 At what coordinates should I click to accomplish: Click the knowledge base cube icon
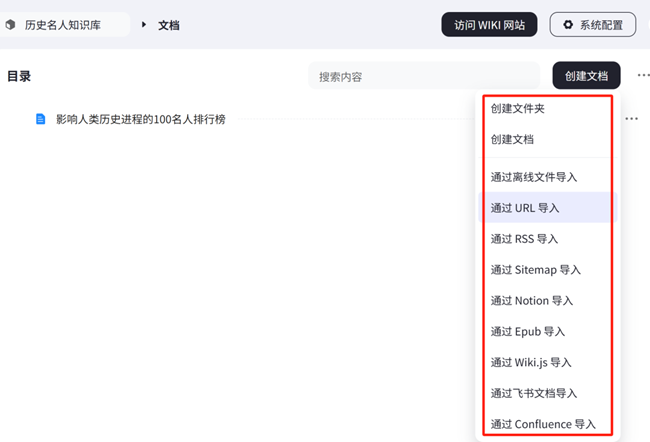click(10, 25)
